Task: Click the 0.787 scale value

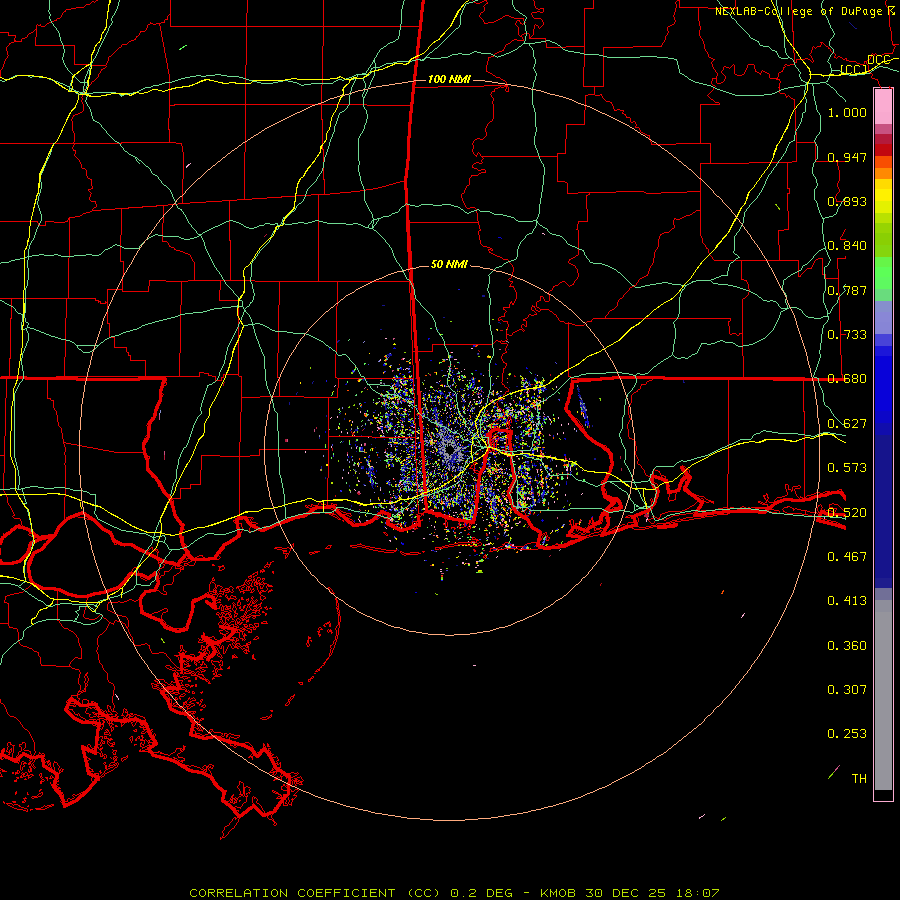Action: point(847,290)
